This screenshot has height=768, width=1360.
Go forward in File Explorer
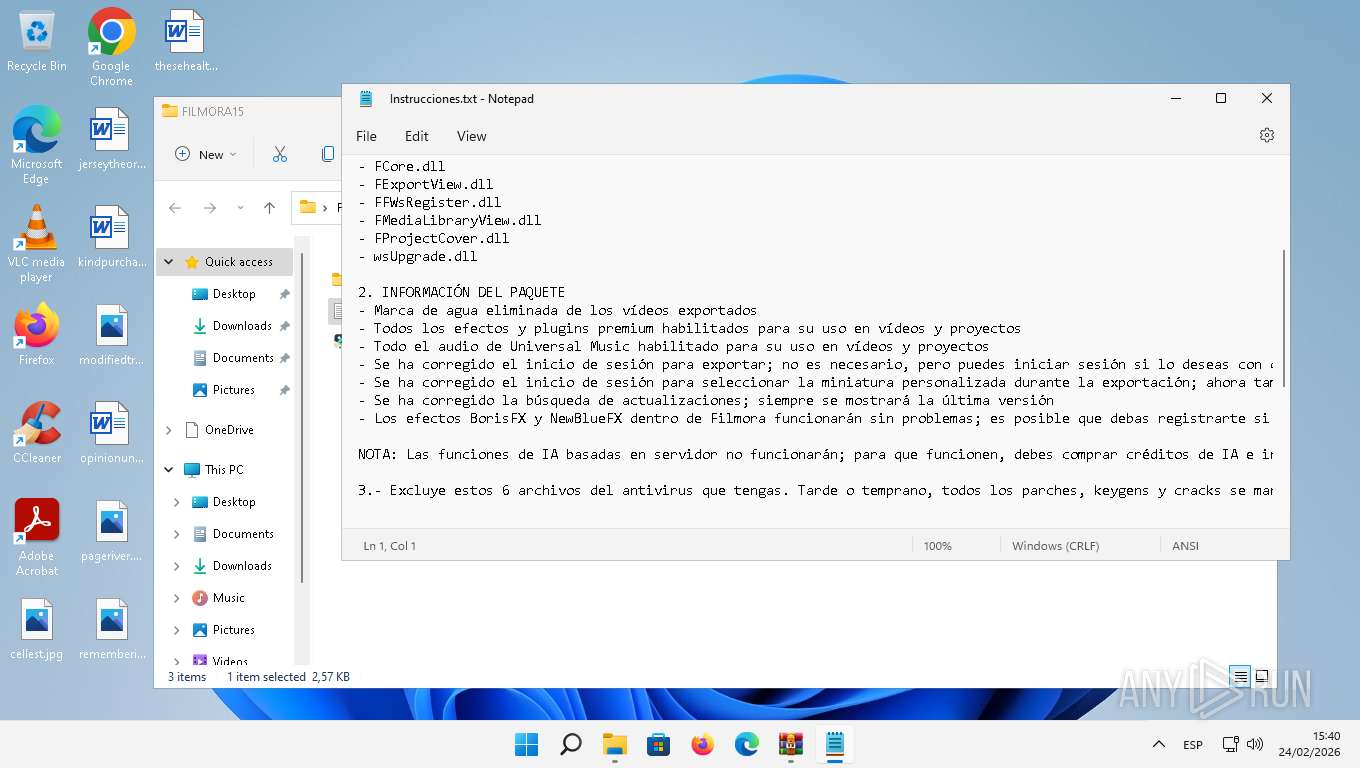click(x=209, y=208)
